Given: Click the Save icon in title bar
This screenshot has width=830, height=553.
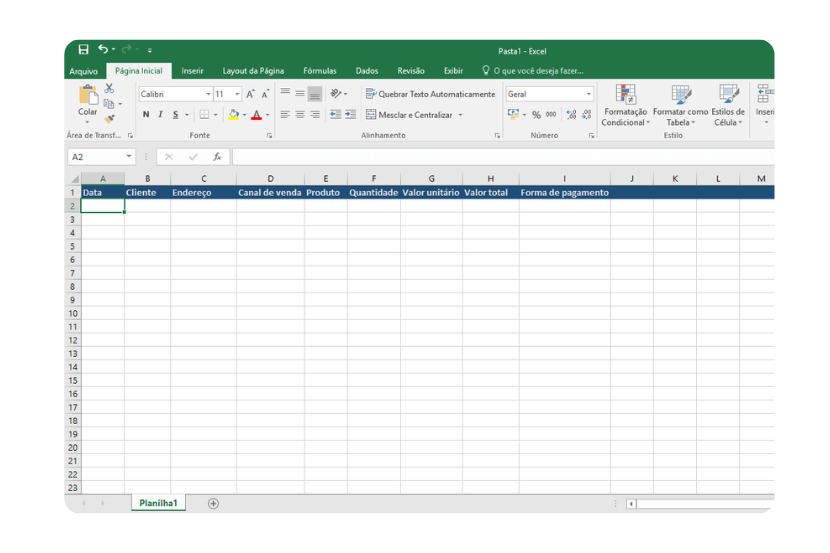Looking at the screenshot, I should pos(84,50).
